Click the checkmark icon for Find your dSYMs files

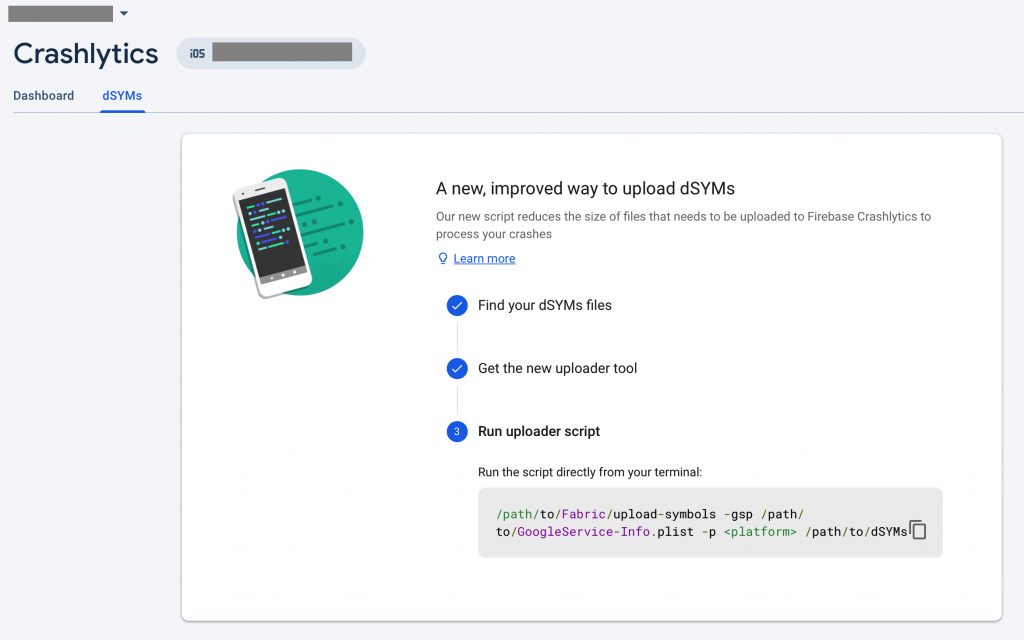(457, 305)
